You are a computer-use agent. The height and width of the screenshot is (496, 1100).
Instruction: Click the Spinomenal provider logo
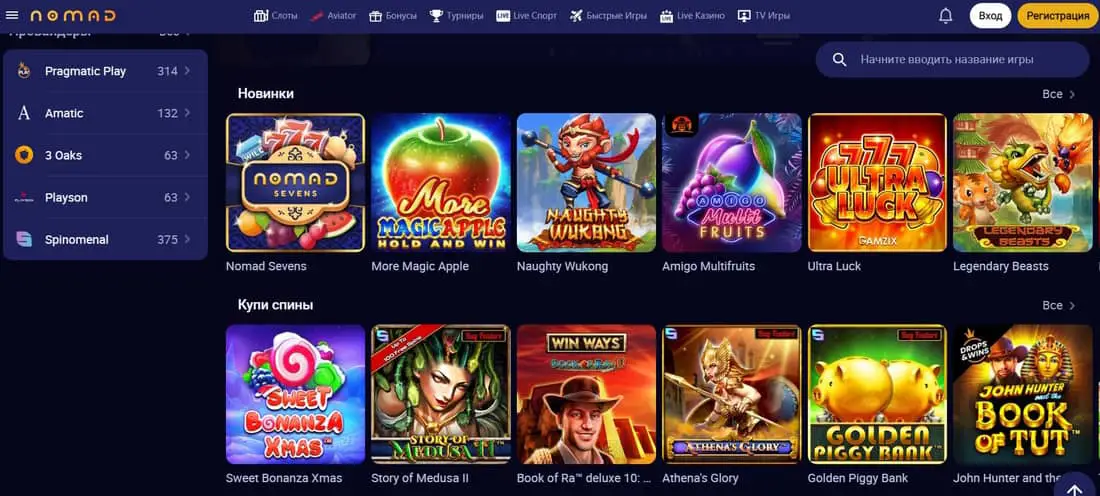24,239
